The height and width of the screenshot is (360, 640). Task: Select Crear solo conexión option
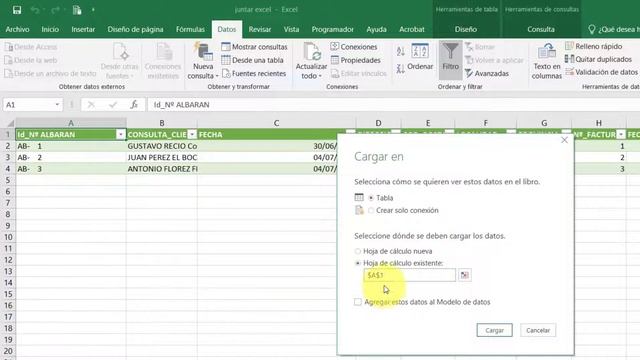pyautogui.click(x=371, y=211)
